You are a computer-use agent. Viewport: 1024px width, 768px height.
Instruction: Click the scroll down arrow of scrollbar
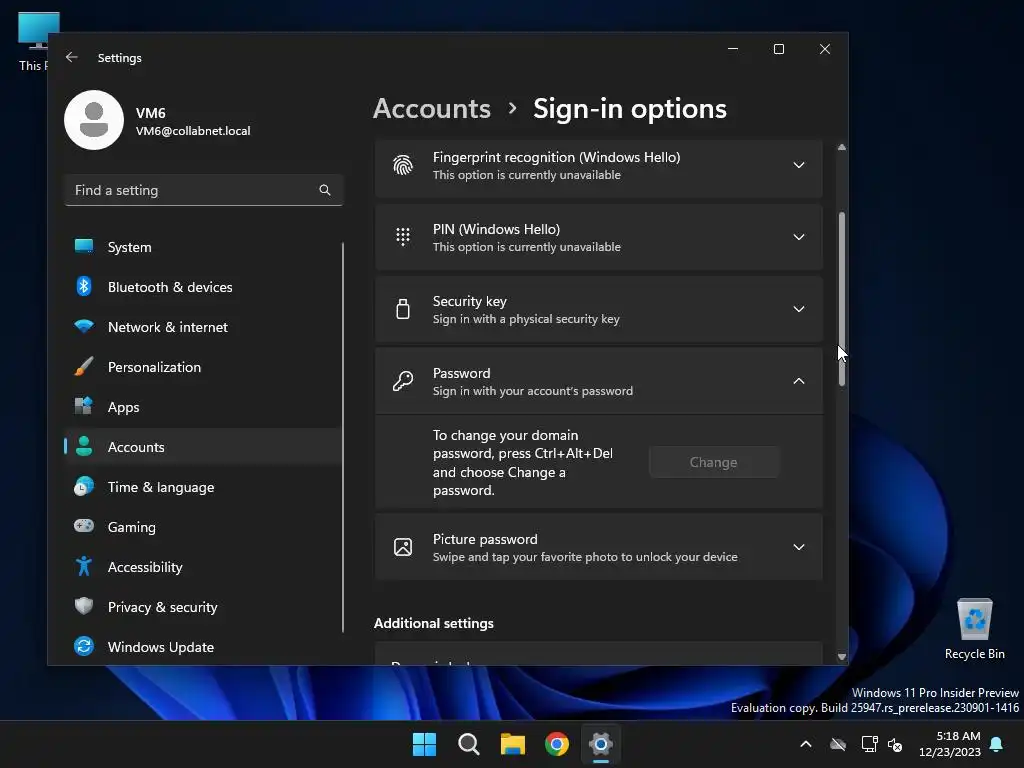pos(842,657)
